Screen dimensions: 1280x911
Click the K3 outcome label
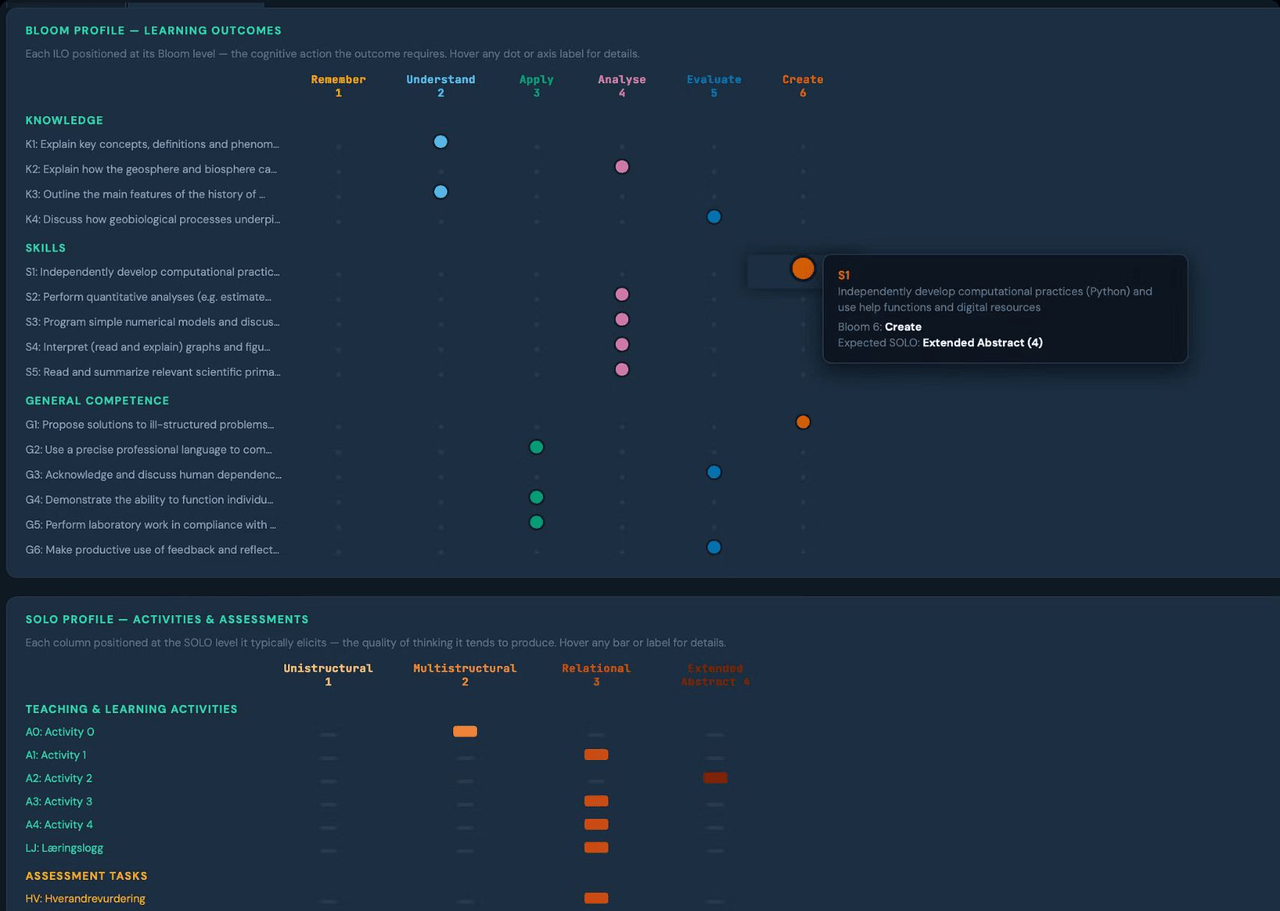(x=145, y=194)
